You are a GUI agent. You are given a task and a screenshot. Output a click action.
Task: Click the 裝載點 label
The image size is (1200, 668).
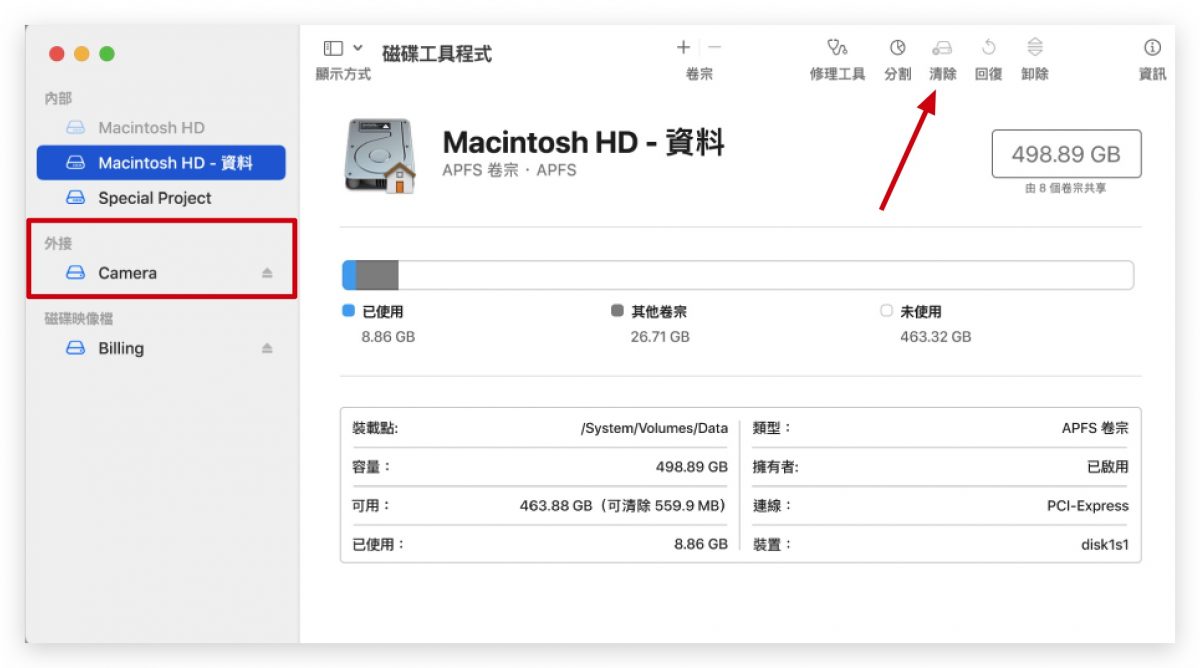pos(374,428)
